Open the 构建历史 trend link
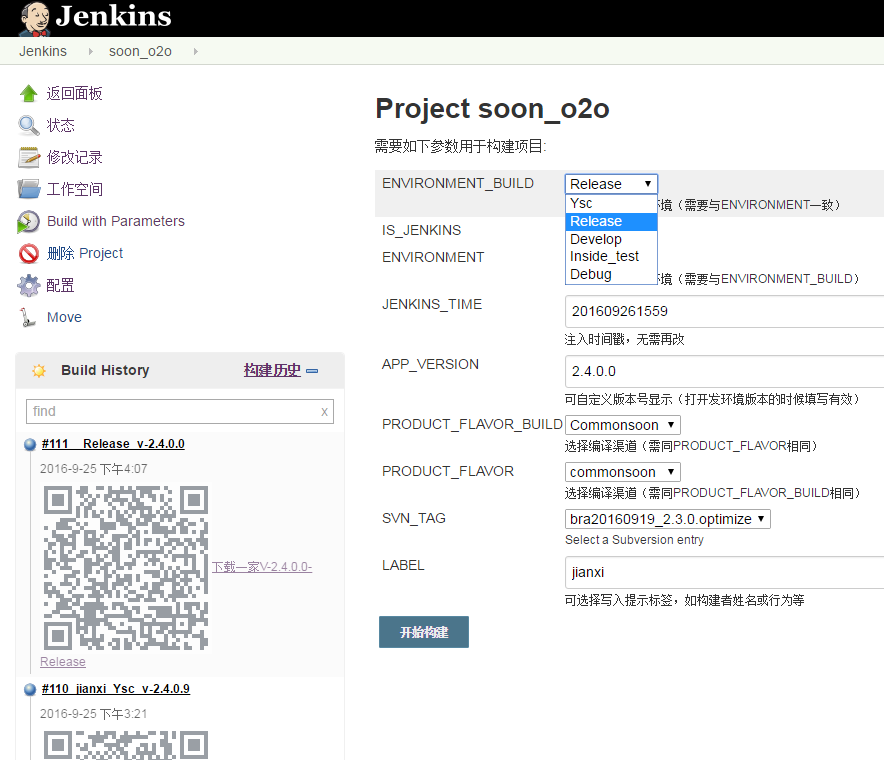 click(x=272, y=370)
